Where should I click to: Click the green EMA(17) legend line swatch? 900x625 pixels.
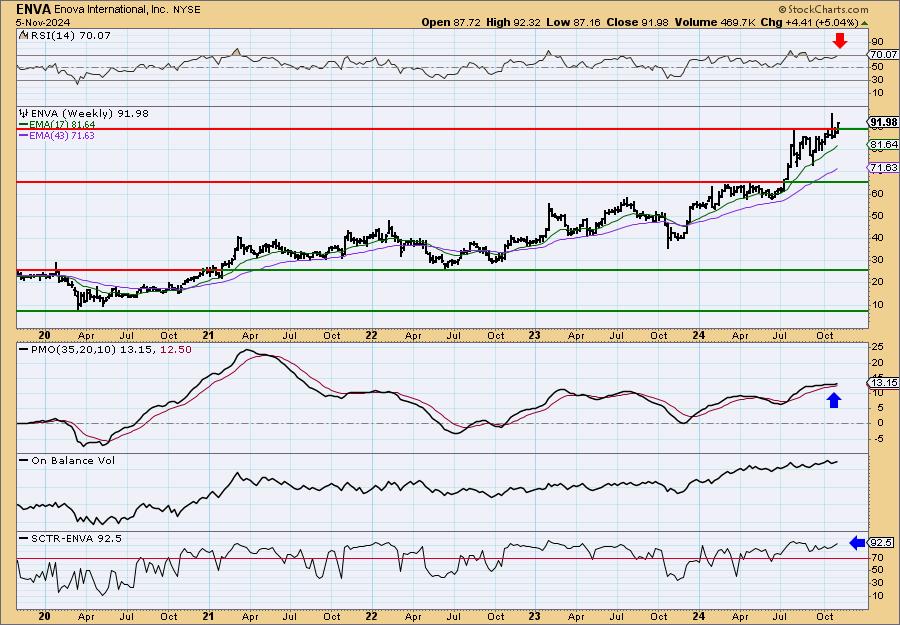(x=24, y=124)
